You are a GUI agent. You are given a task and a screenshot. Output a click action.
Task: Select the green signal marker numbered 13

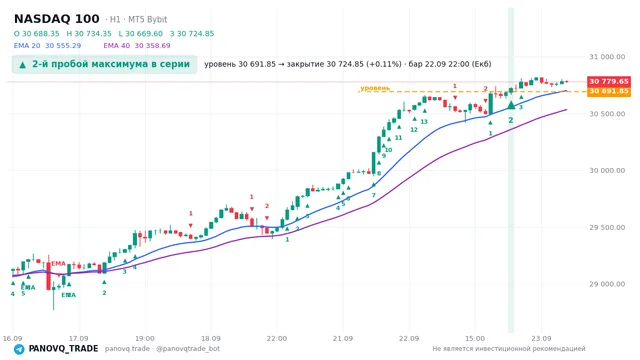[424, 121]
